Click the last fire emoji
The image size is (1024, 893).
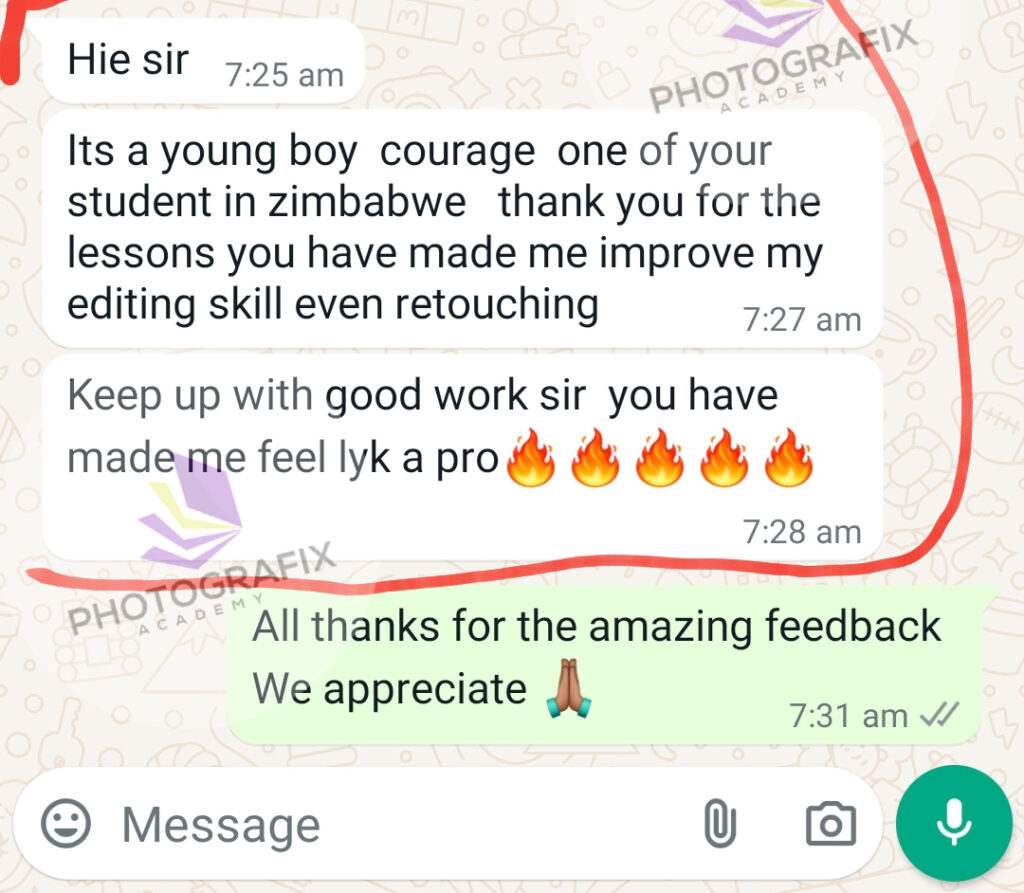pyautogui.click(x=788, y=458)
